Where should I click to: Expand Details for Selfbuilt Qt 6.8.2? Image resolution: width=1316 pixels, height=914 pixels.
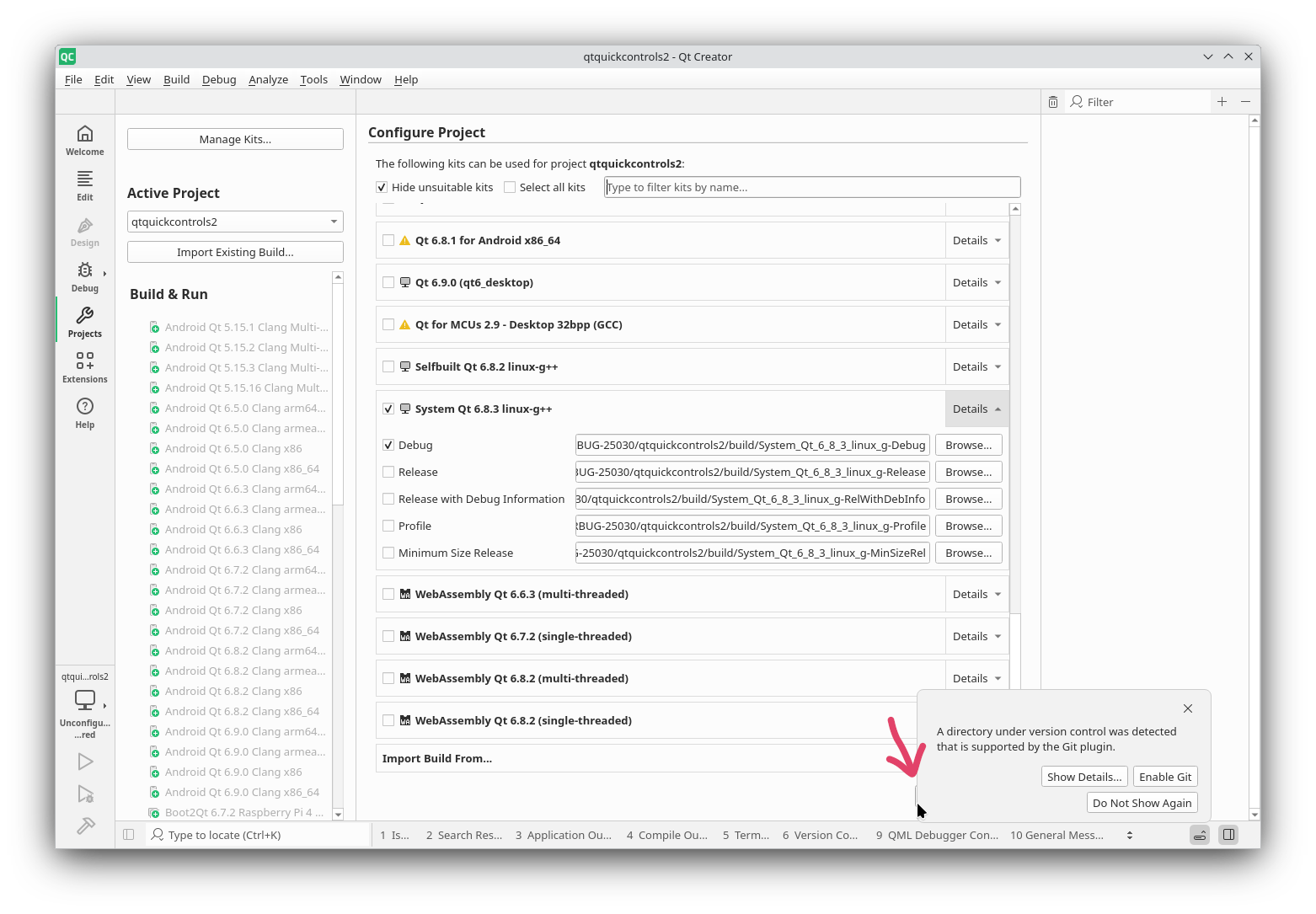click(x=977, y=366)
